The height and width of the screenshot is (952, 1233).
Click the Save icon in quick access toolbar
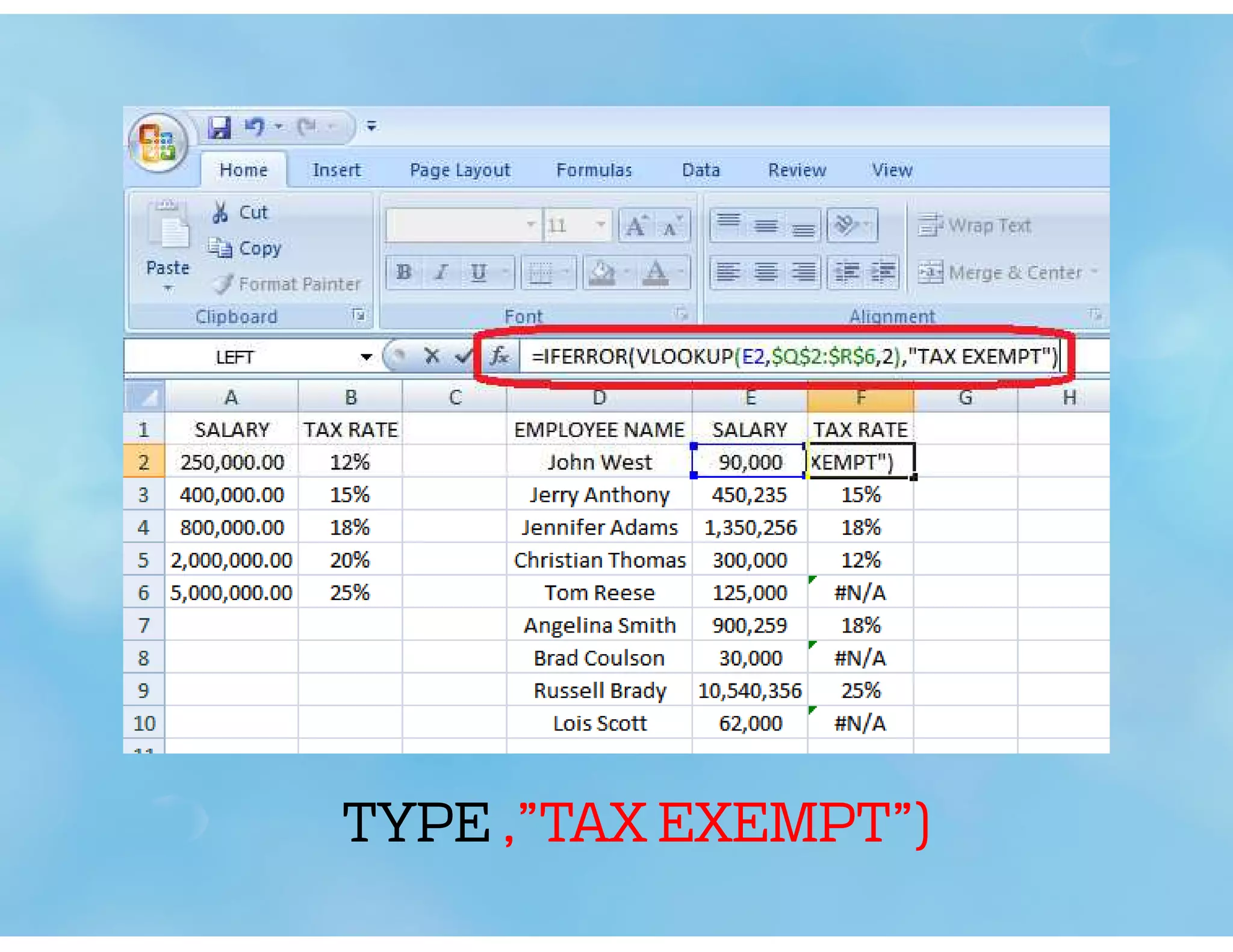point(220,127)
